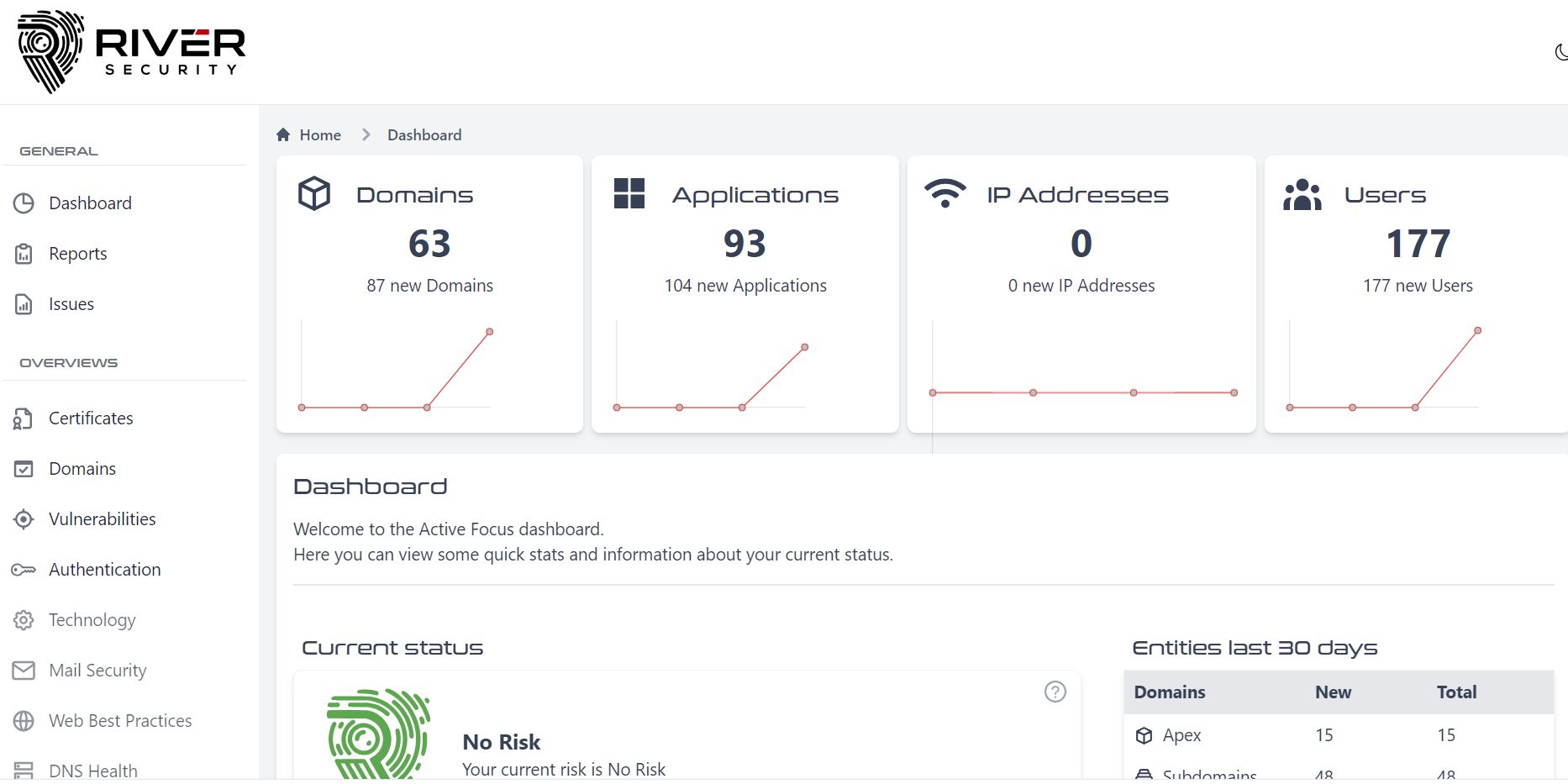Open the current status help icon
The width and height of the screenshot is (1568, 784).
[x=1055, y=692]
